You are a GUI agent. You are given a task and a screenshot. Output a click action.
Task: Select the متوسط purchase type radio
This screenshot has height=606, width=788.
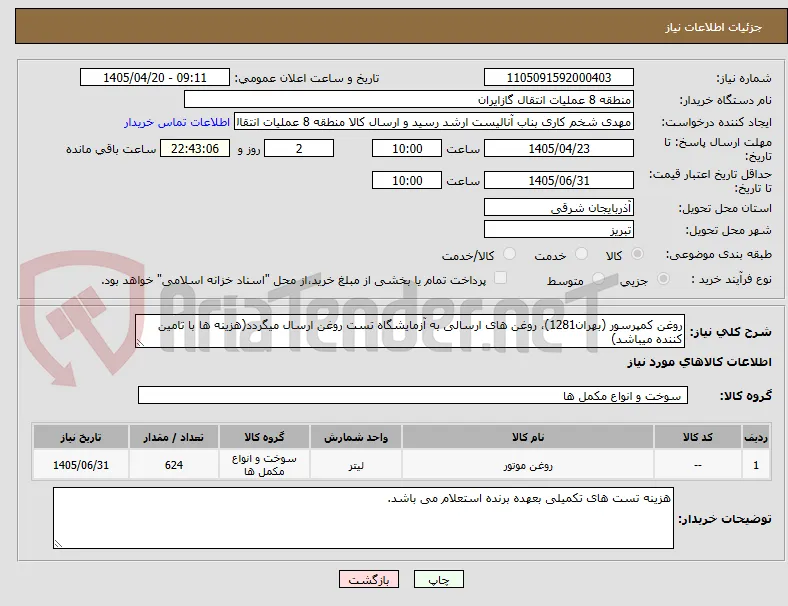[598, 278]
